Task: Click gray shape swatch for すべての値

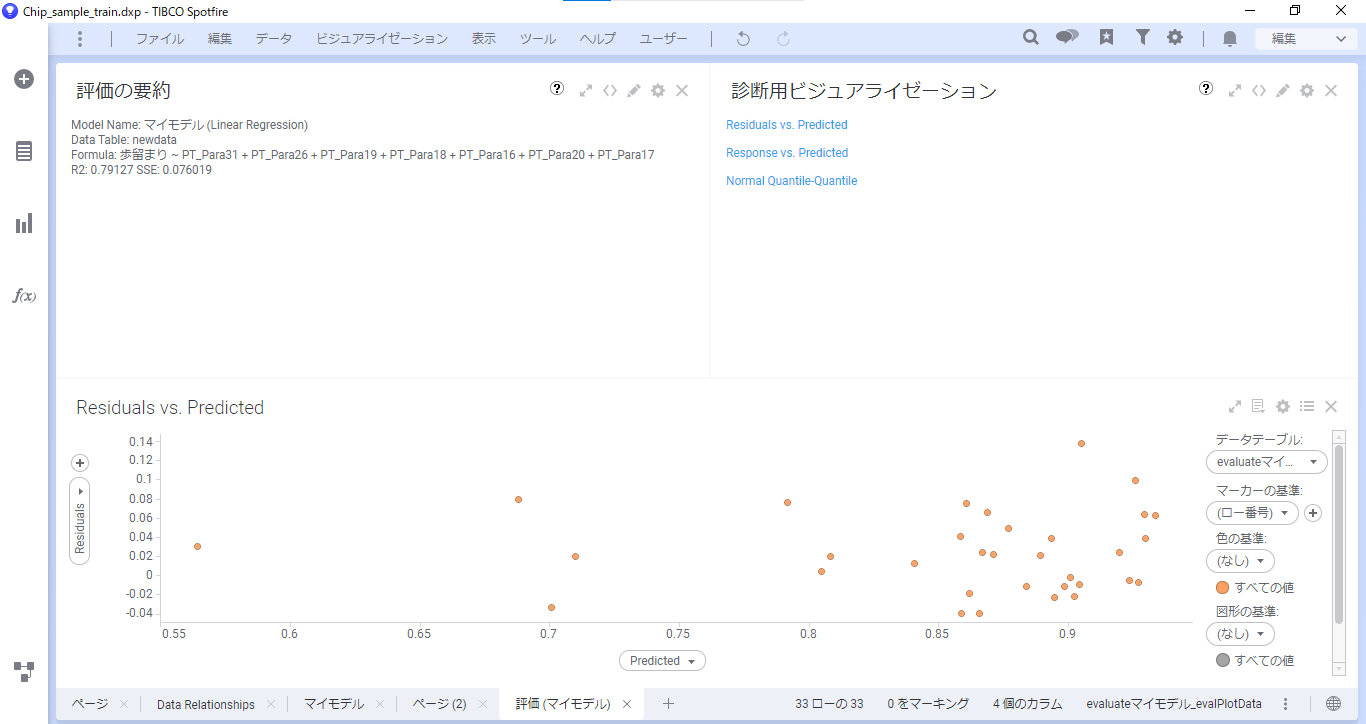Action: [1222, 660]
